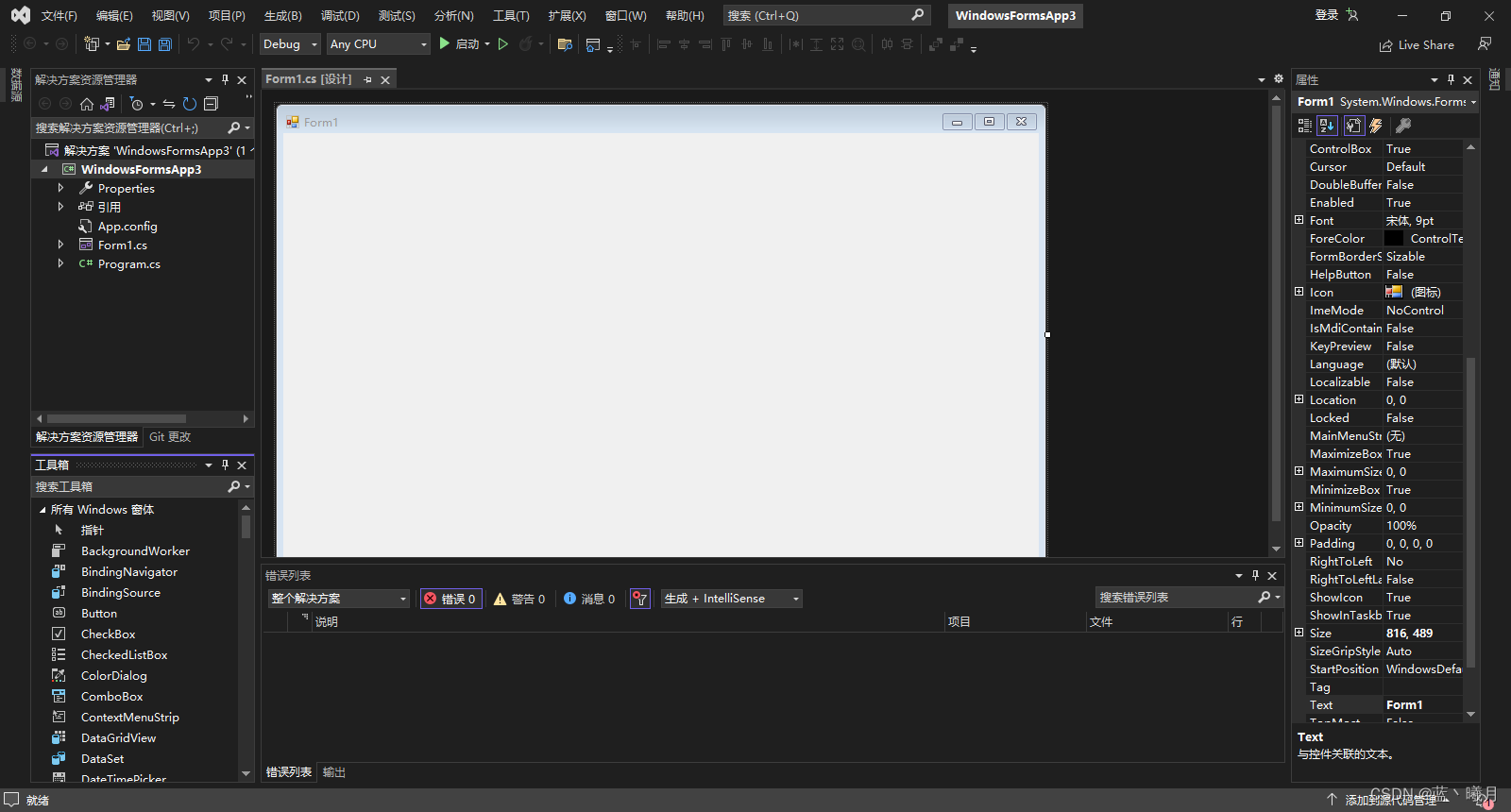Click the pin icon on the Form1.cs tab
The height and width of the screenshot is (812, 1511).
click(x=367, y=80)
